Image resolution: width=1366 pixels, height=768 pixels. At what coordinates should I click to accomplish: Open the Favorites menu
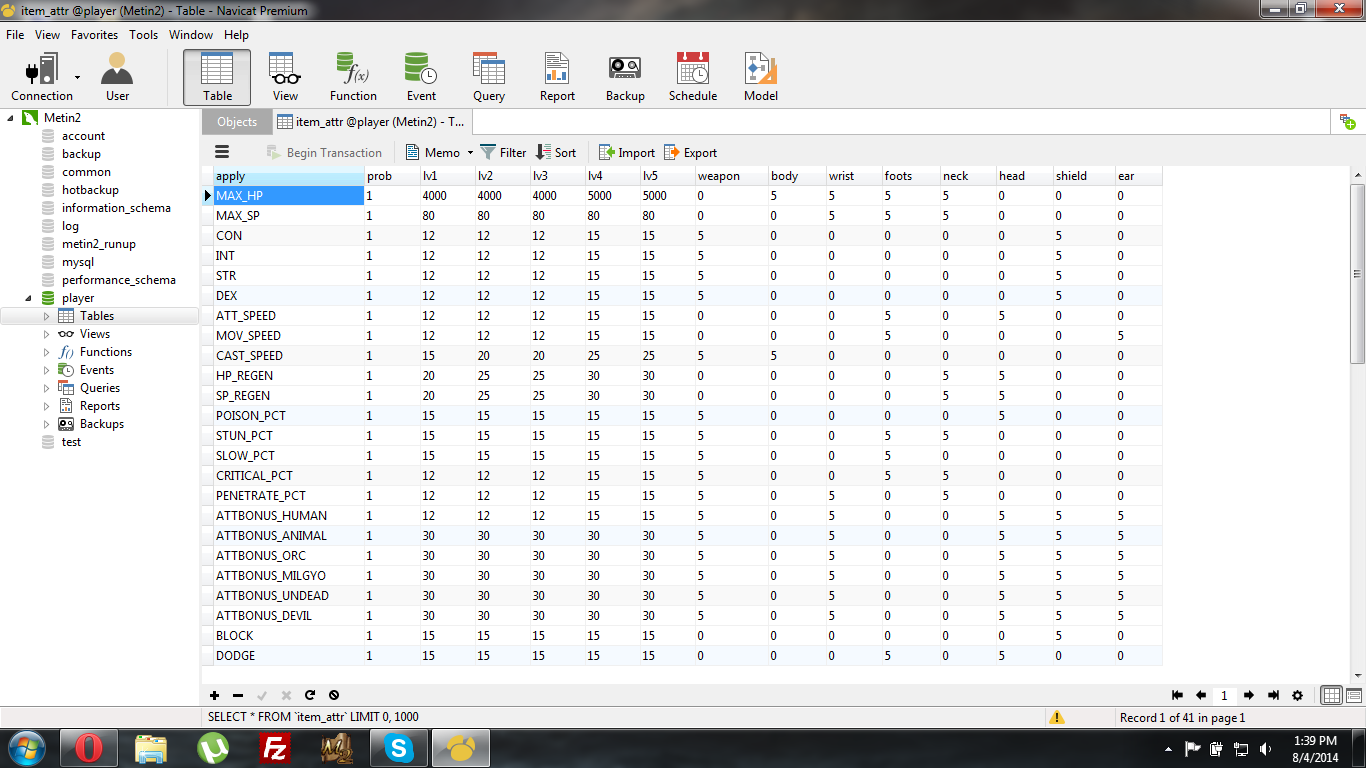pyautogui.click(x=94, y=35)
